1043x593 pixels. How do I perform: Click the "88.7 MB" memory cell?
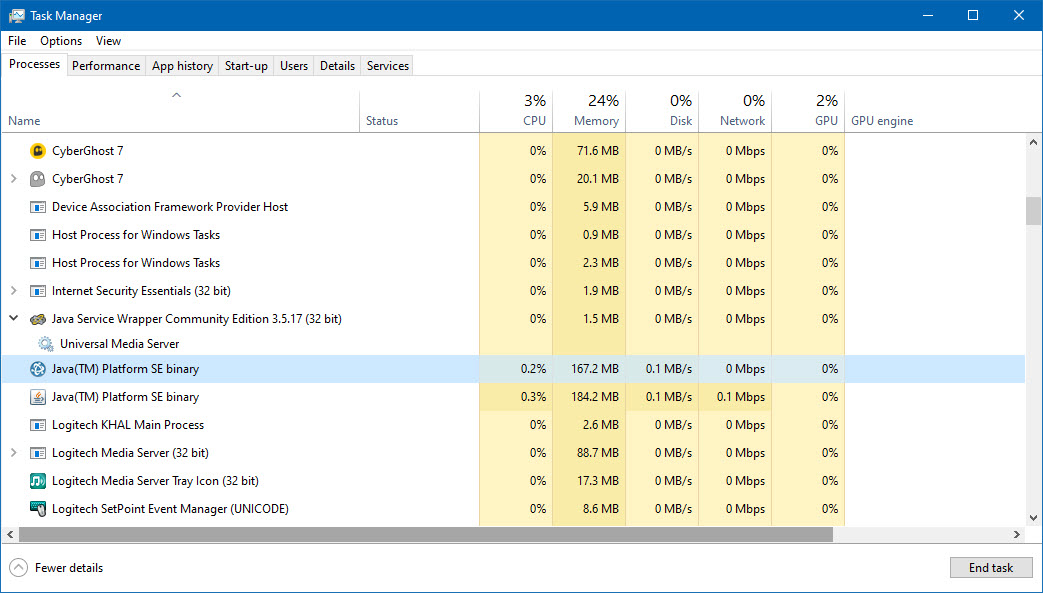point(589,453)
